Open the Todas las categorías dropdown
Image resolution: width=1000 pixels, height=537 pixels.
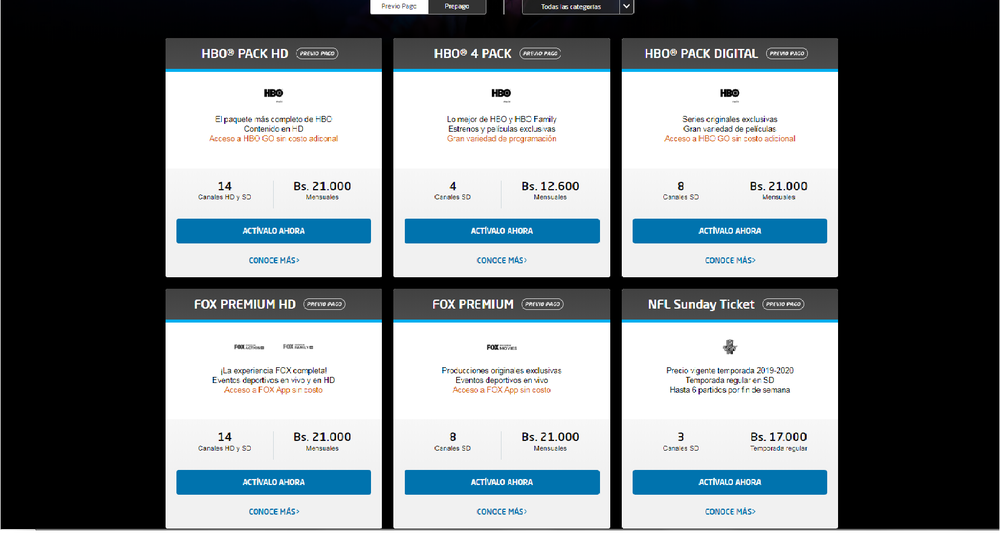(x=570, y=6)
